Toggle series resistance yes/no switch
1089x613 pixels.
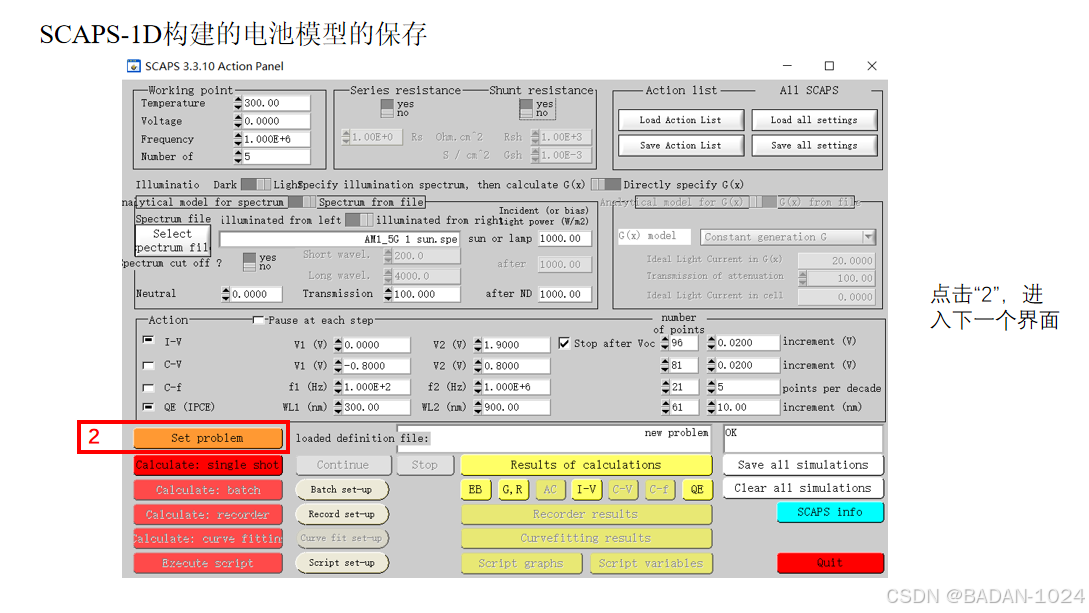tap(388, 108)
